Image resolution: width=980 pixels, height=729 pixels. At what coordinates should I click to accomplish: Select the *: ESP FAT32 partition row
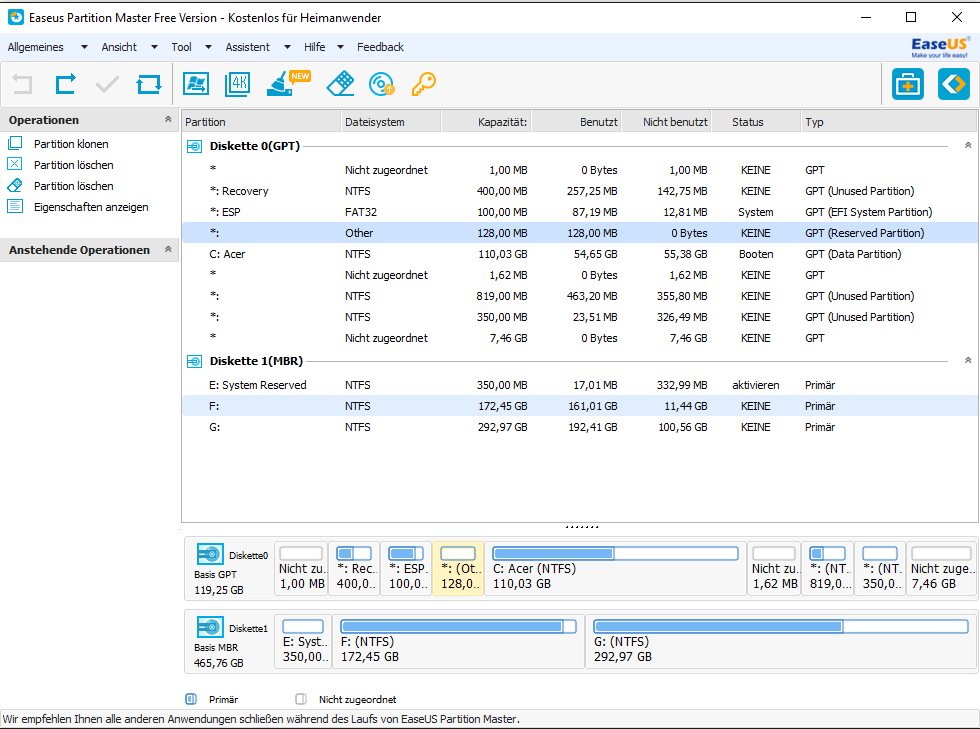pyautogui.click(x=580, y=212)
